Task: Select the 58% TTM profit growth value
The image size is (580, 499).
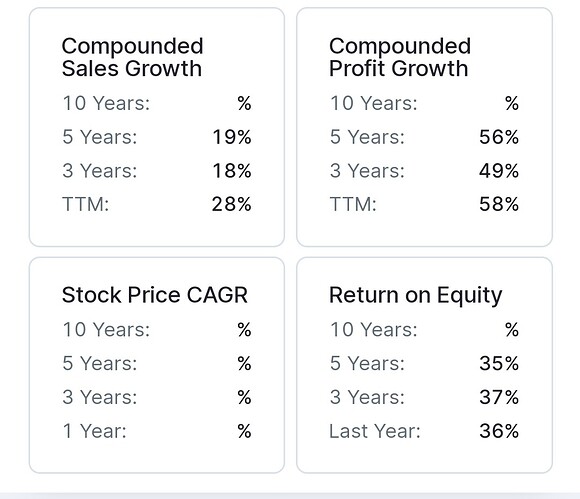Action: 499,204
